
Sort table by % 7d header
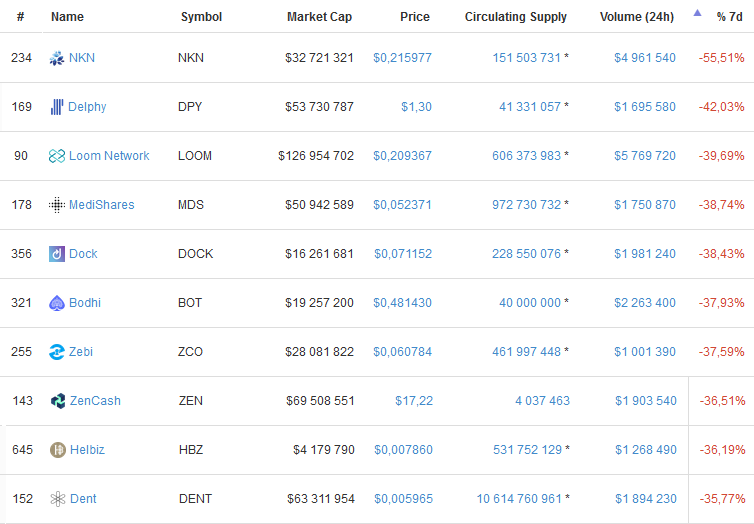[729, 17]
